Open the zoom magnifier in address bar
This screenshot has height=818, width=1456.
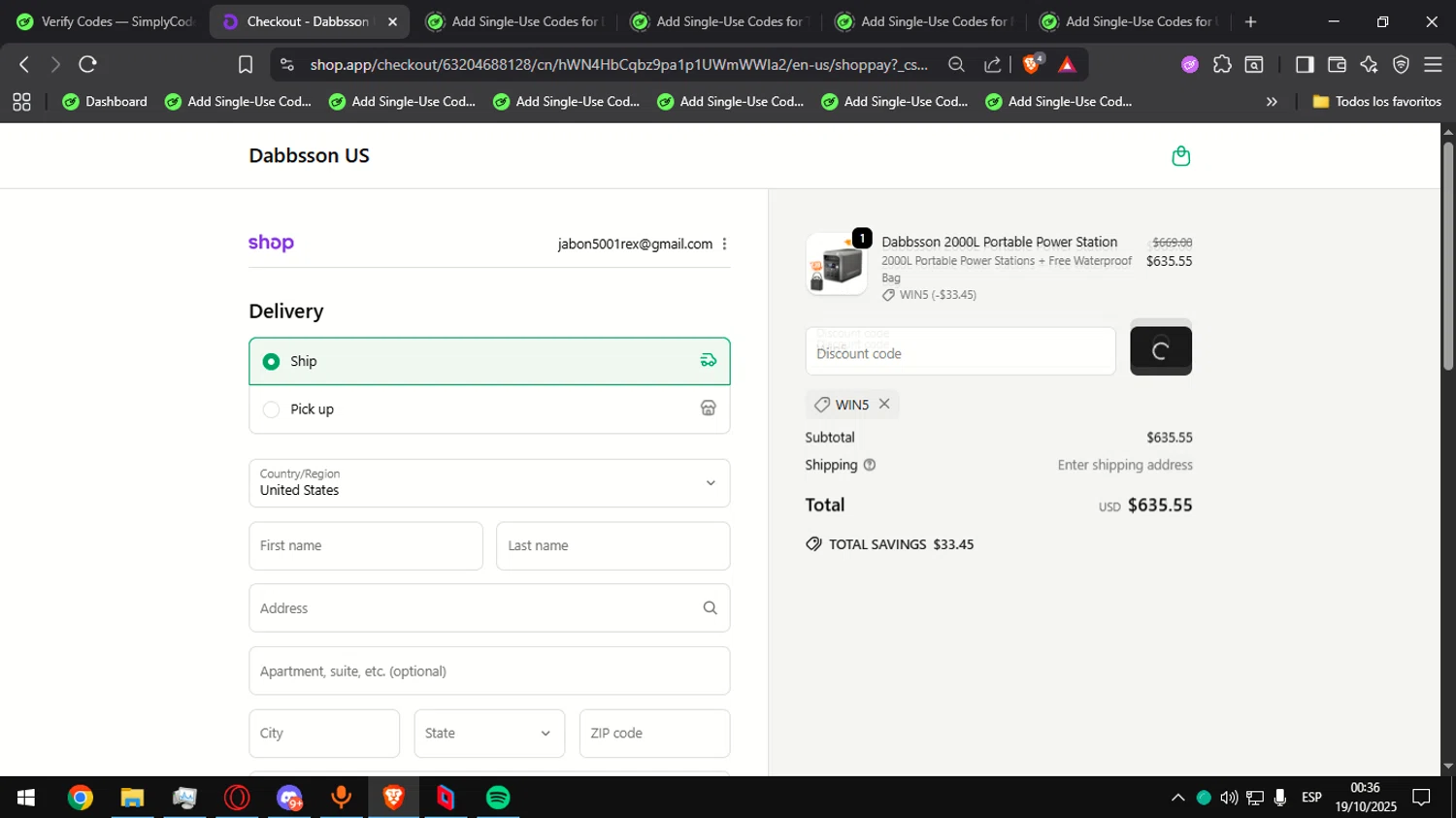click(x=956, y=64)
